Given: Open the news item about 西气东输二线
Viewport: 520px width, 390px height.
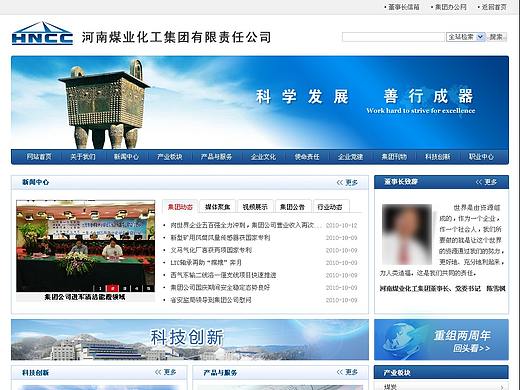Looking at the screenshot, I should (x=223, y=275).
